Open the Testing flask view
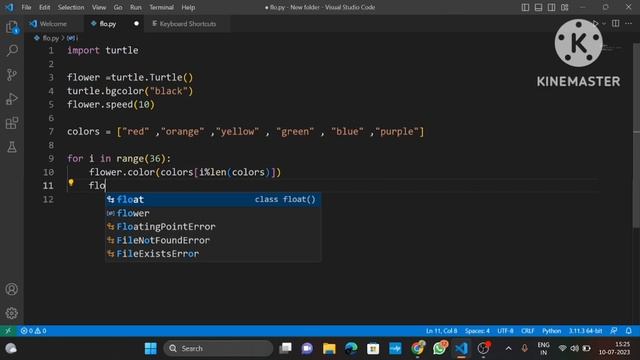Viewport: 640px width, 360px height. tap(12, 147)
